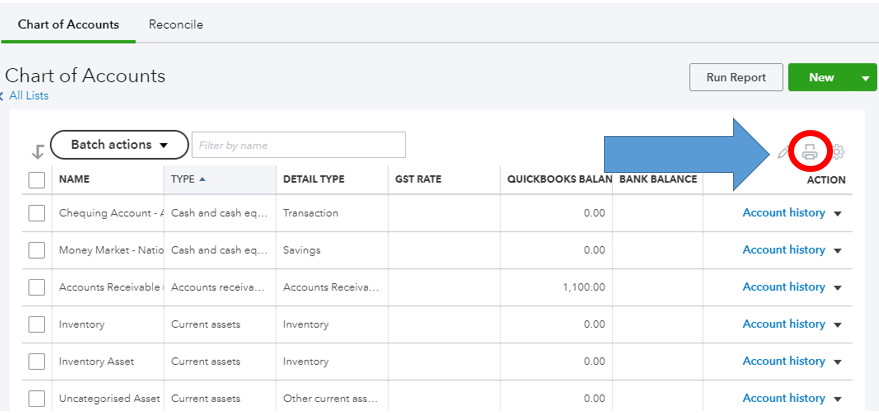Tick the Inventory Asset row checkbox
This screenshot has height=413, width=879.
click(x=37, y=361)
